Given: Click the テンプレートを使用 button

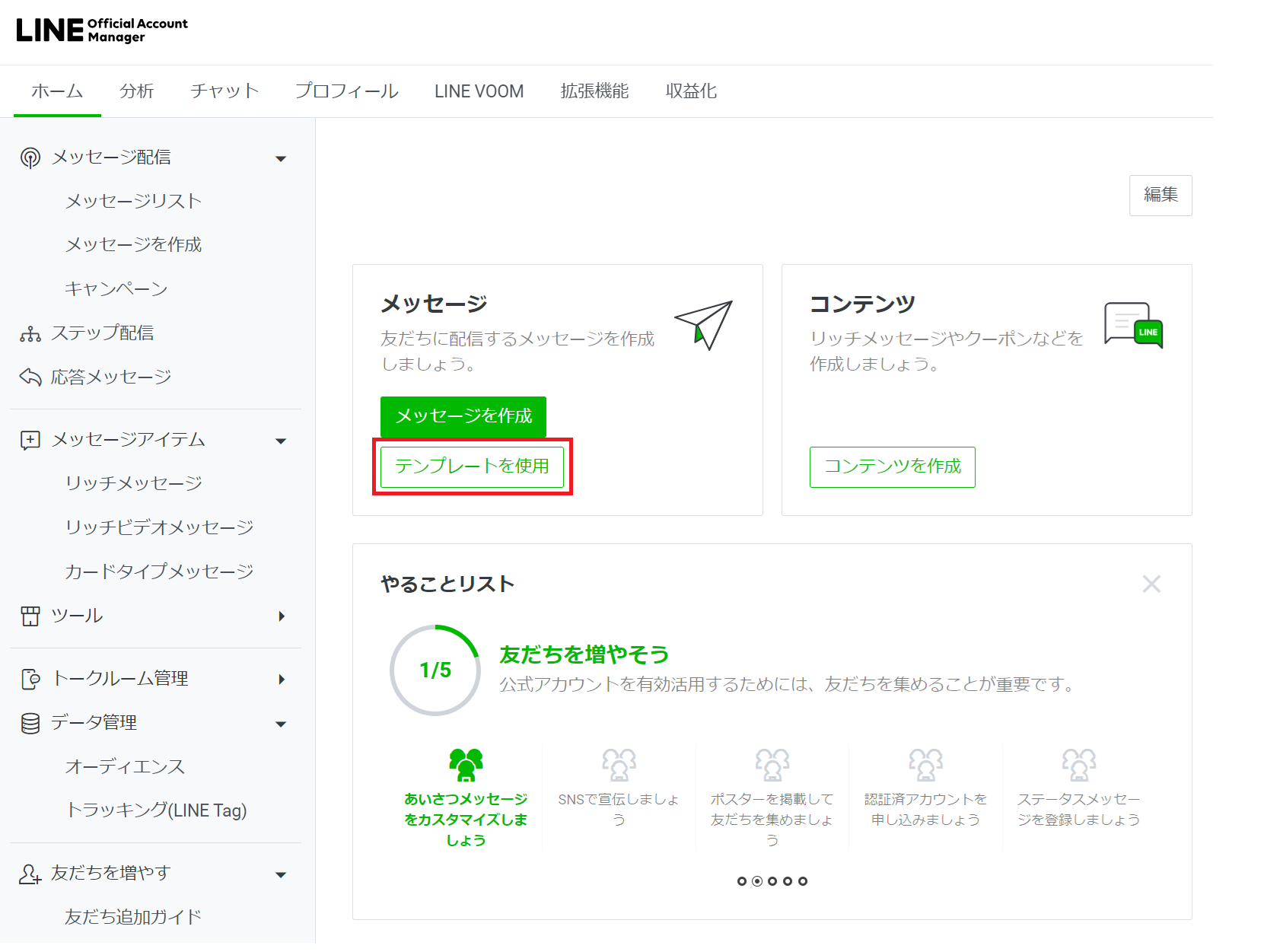Looking at the screenshot, I should [x=473, y=466].
